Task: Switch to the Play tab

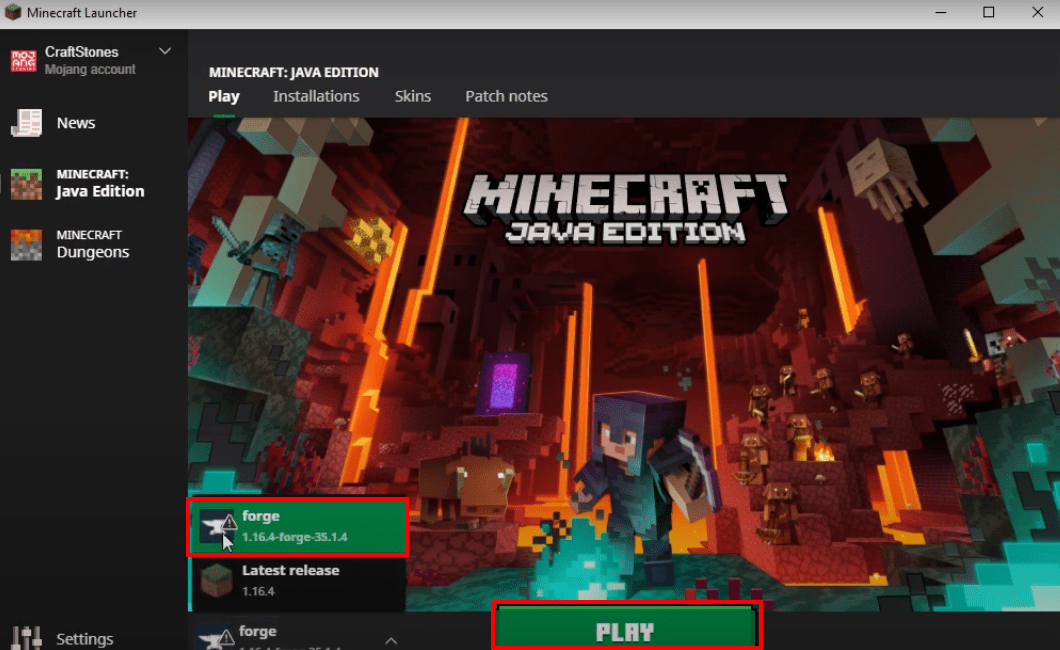Action: (x=224, y=96)
